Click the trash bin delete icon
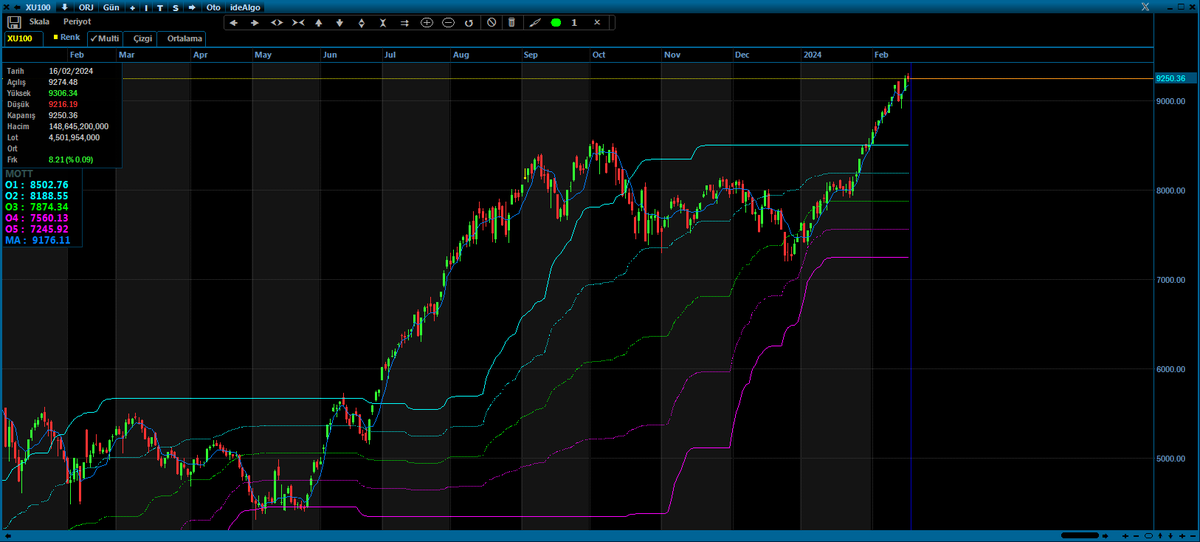The width and height of the screenshot is (1200, 542). 512,22
